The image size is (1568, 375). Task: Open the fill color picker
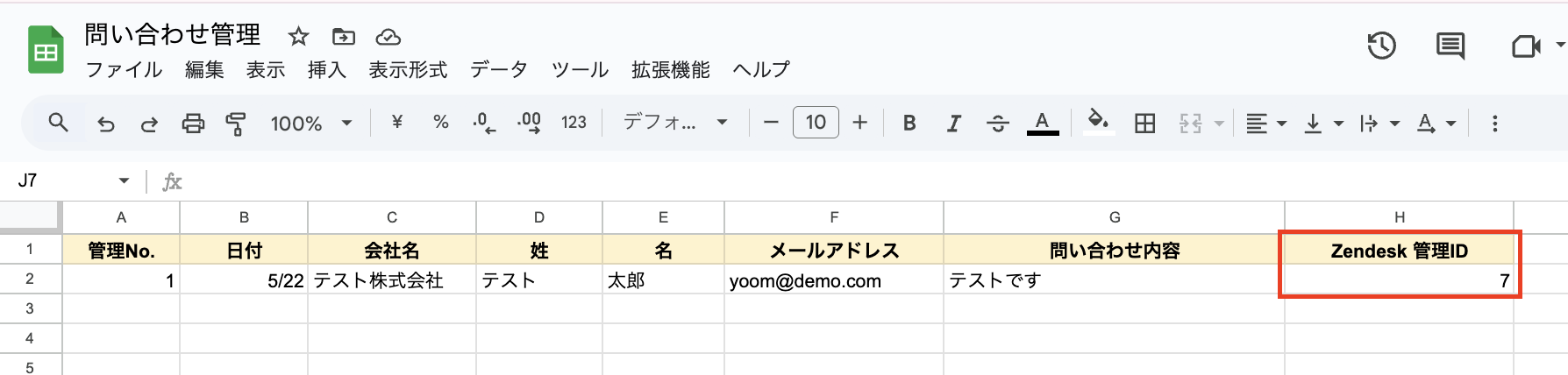click(1098, 122)
